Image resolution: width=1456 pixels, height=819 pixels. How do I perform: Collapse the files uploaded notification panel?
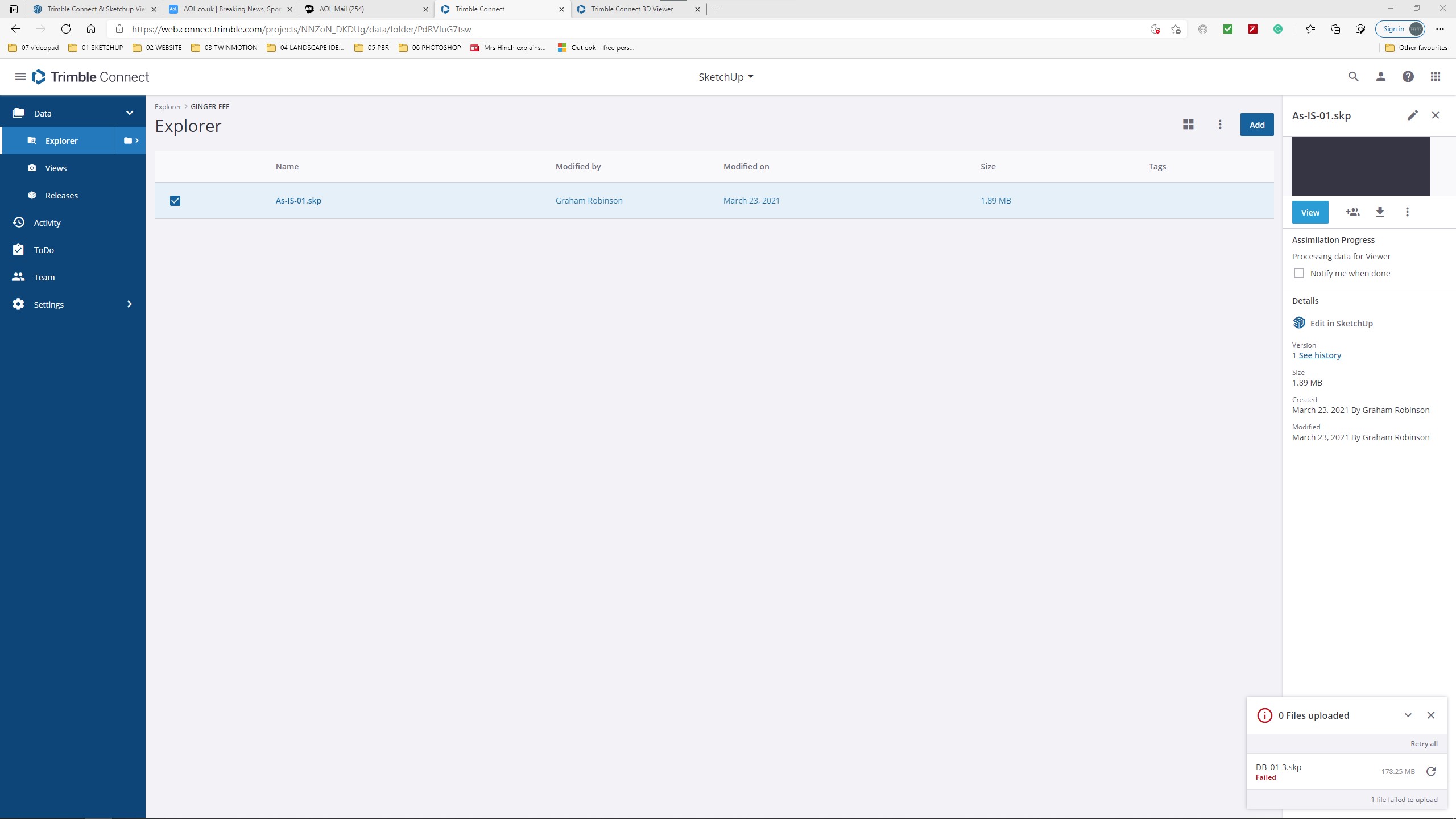click(1408, 715)
